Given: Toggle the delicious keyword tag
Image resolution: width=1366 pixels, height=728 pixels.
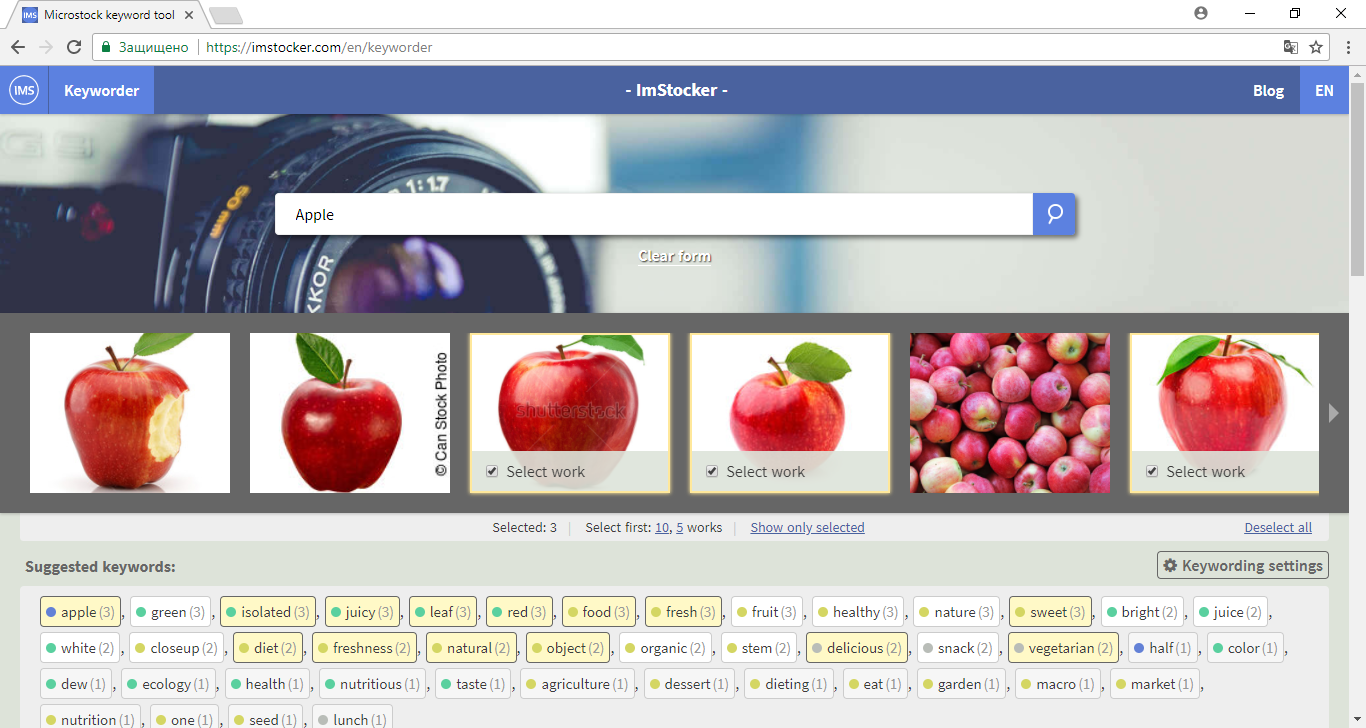Looking at the screenshot, I should tap(857, 648).
